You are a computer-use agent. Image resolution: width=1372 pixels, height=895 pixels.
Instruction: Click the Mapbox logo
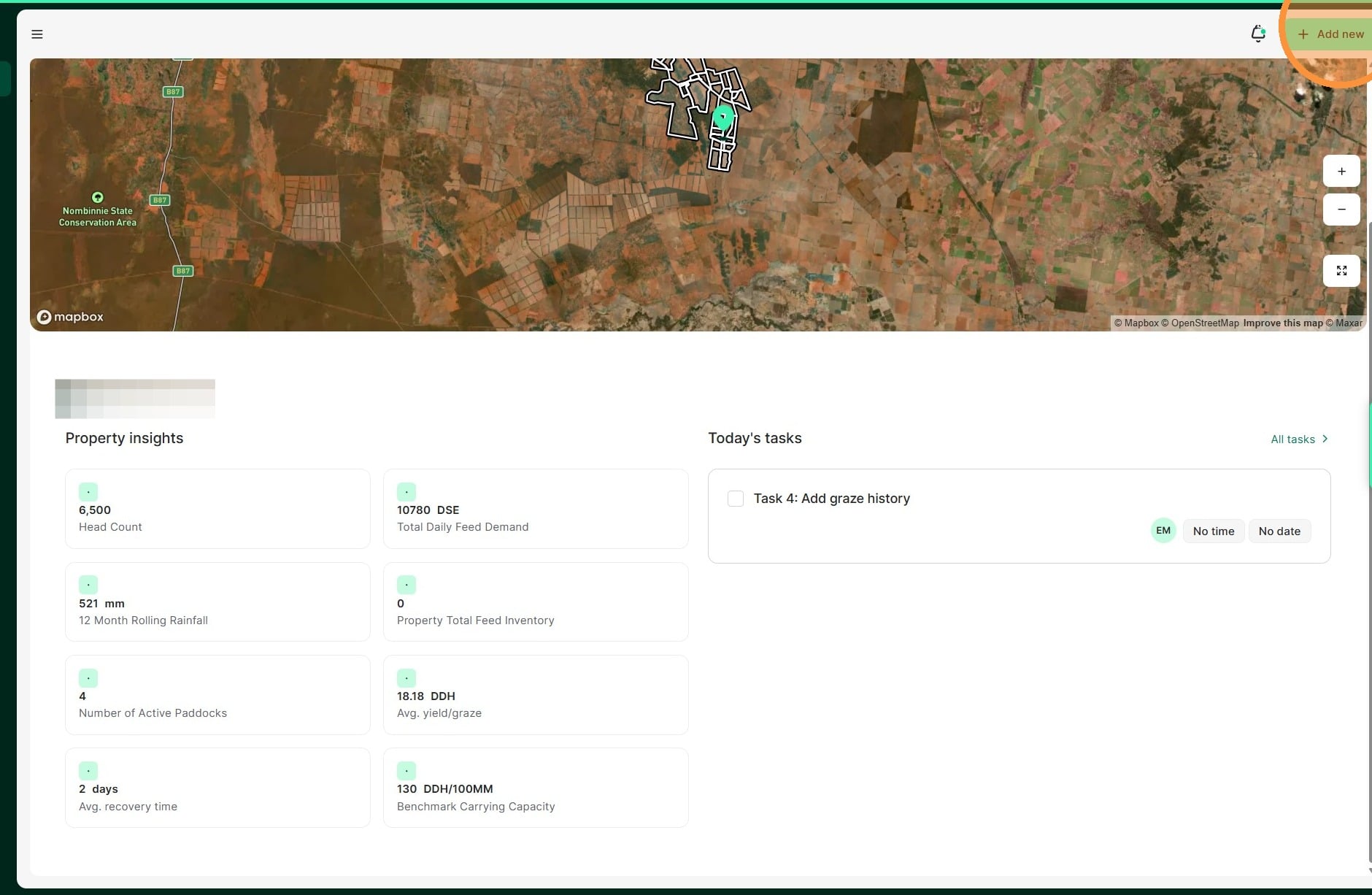(x=71, y=317)
